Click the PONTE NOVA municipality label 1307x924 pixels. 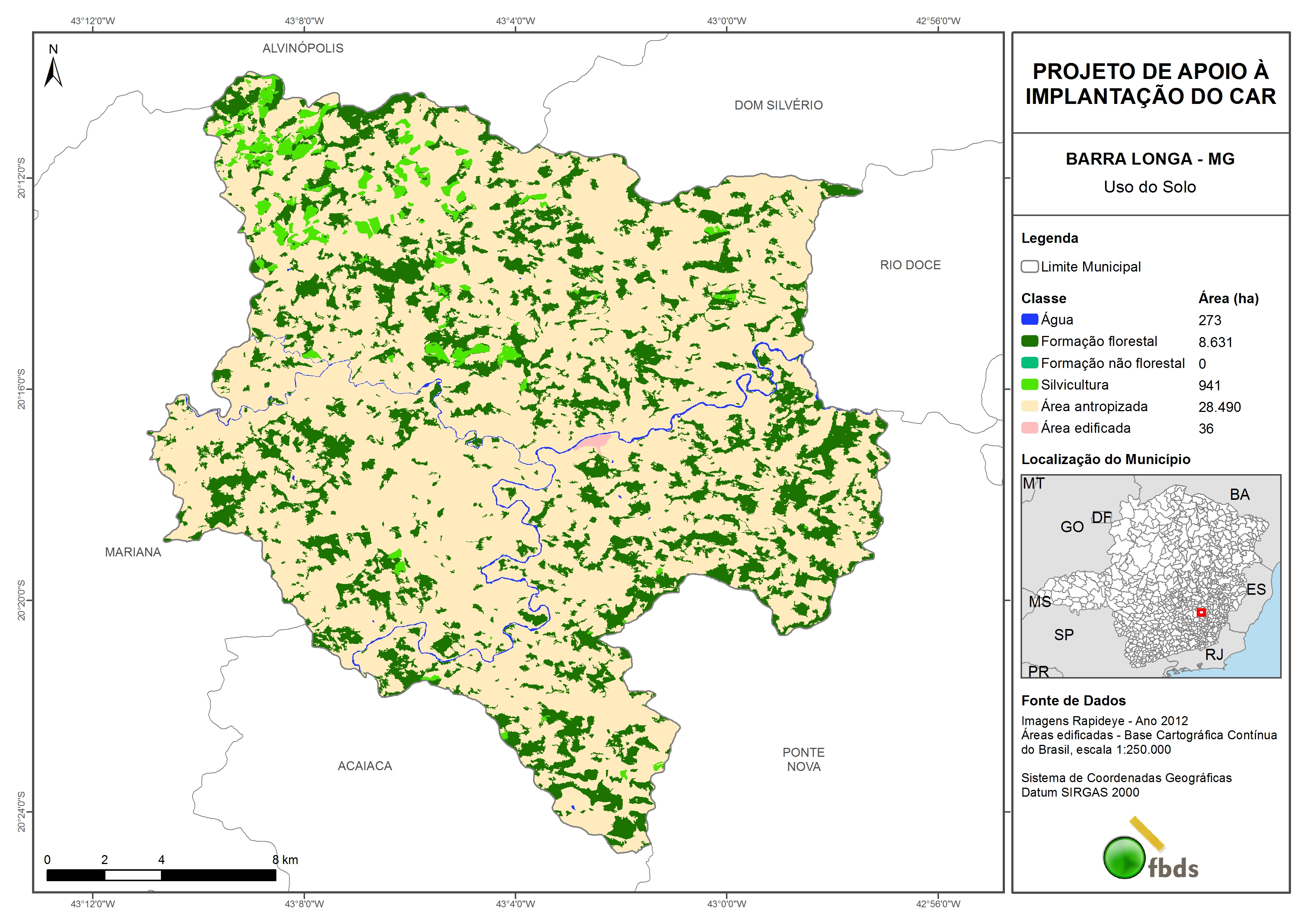(x=803, y=759)
